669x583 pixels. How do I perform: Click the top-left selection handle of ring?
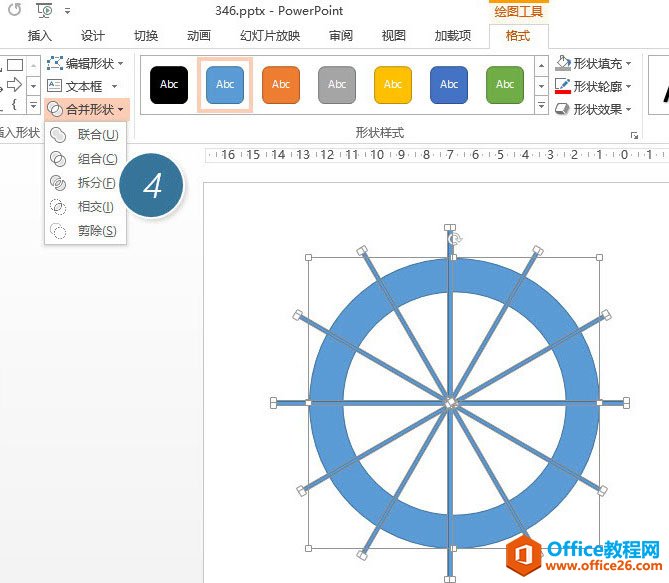click(308, 257)
